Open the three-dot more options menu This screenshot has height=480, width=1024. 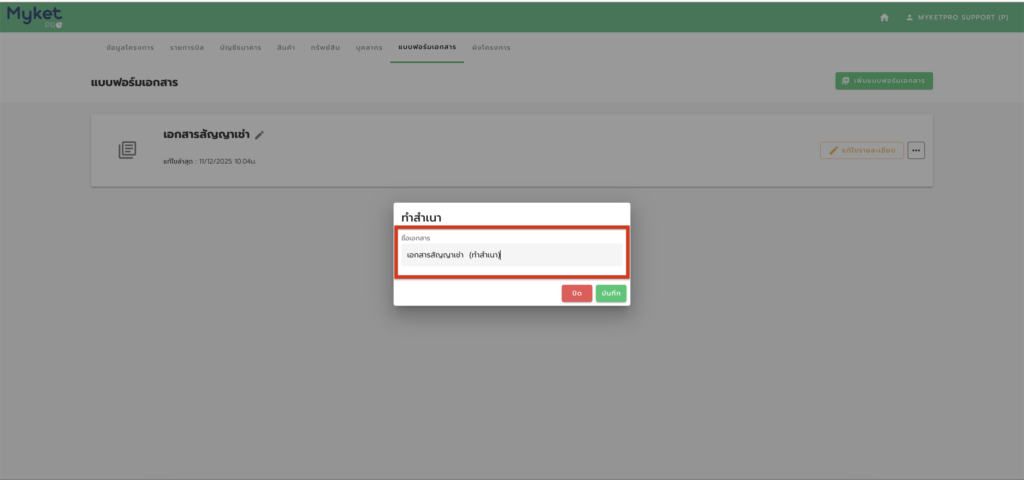(x=916, y=150)
